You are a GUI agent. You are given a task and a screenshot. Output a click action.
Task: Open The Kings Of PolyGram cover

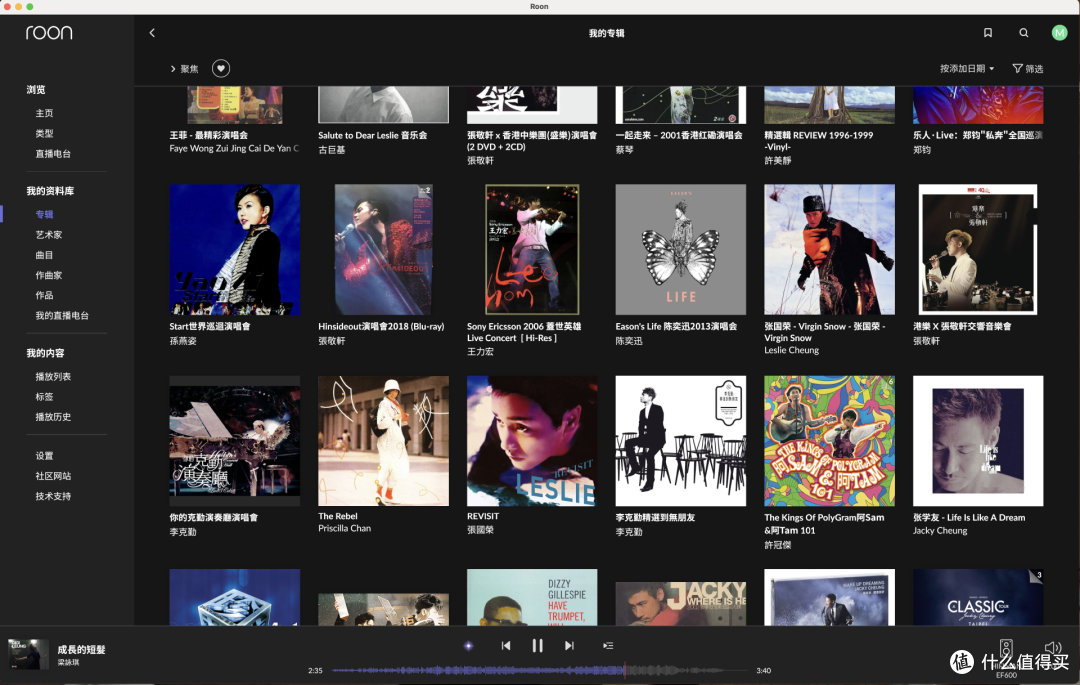[x=829, y=441]
